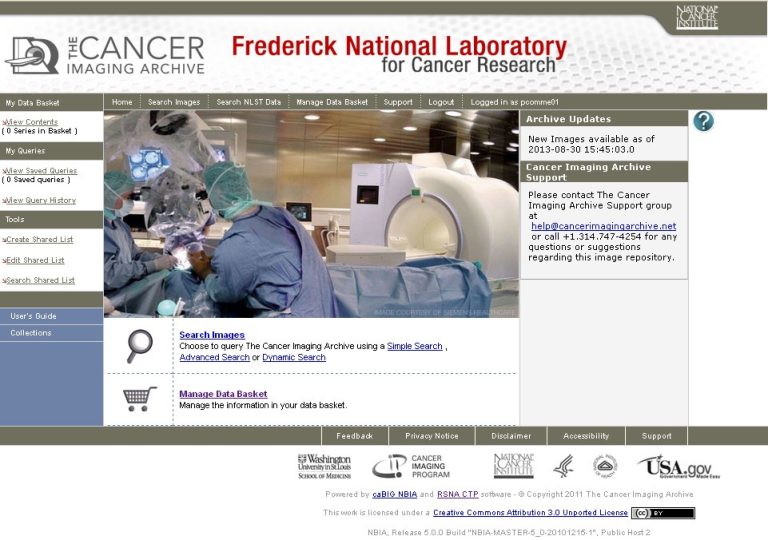
Task: Click 'Logged in as pcomme01' text
Action: (514, 102)
